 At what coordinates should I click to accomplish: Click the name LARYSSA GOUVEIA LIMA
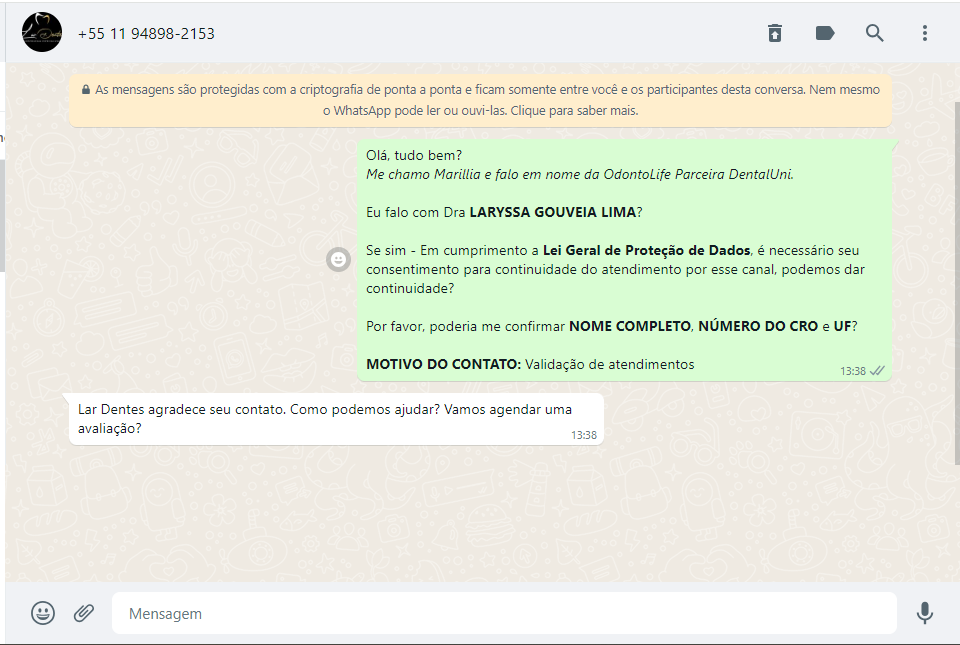pos(553,212)
